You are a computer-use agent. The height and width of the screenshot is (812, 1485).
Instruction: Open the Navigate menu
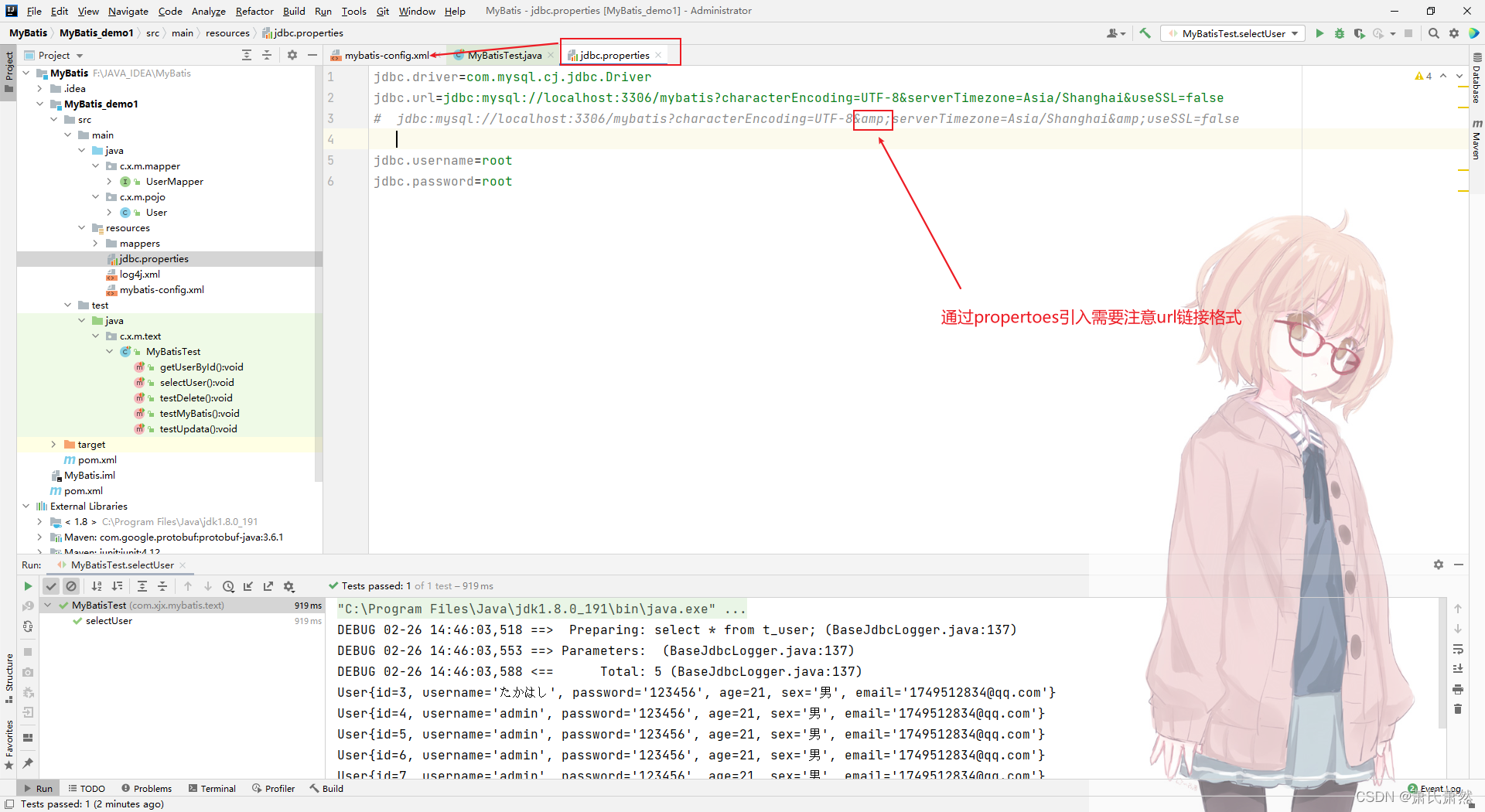click(x=128, y=11)
